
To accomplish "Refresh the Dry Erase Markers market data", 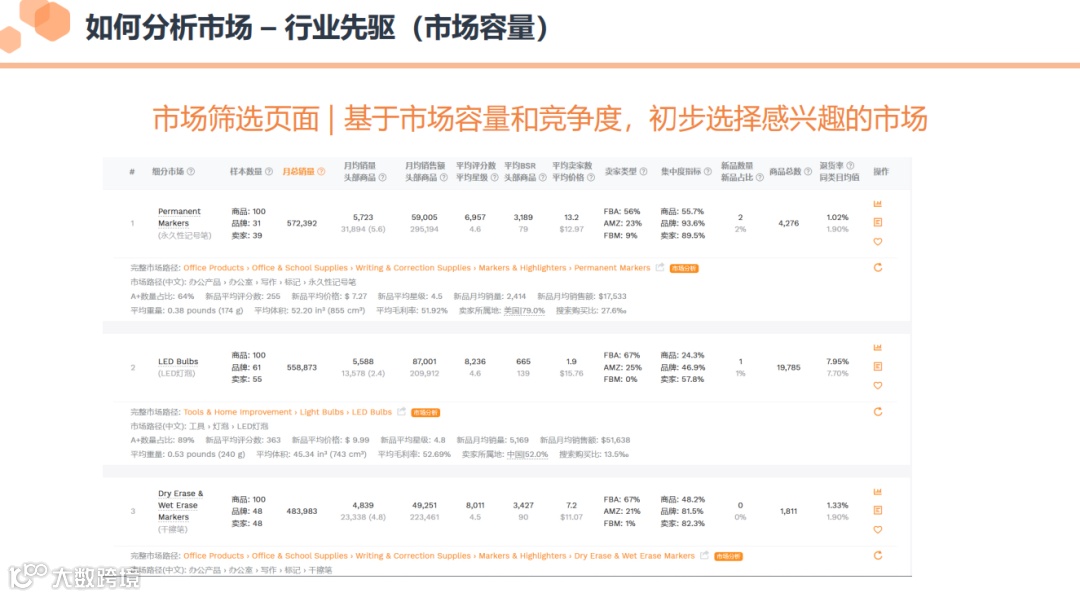I will tap(878, 556).
